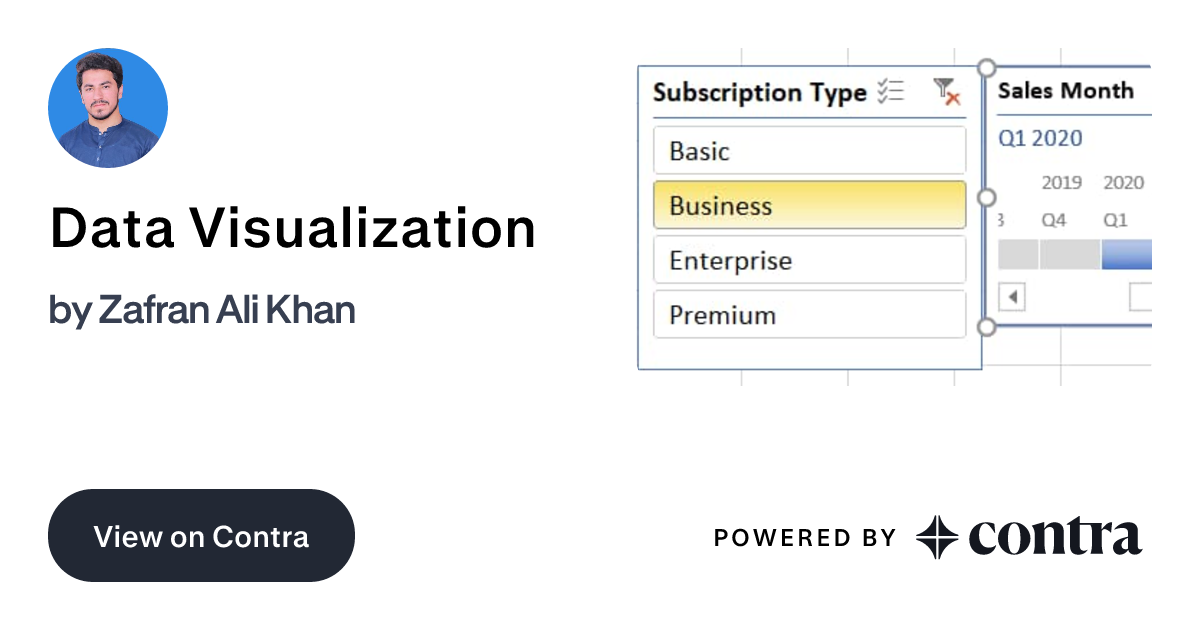The height and width of the screenshot is (630, 1200).
Task: Click the timeline scrollbar track at the bottom
Action: tap(1080, 296)
